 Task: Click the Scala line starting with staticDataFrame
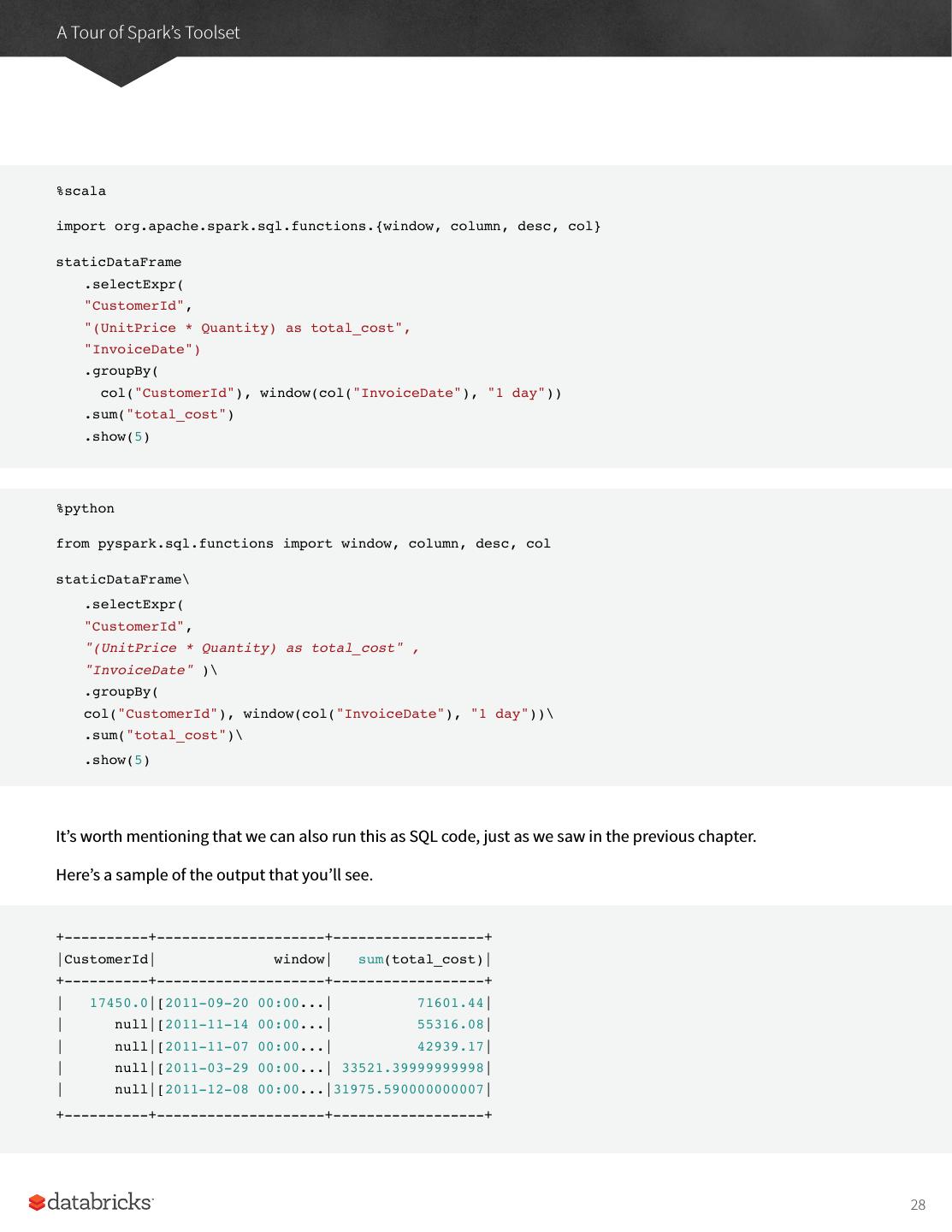(x=119, y=262)
